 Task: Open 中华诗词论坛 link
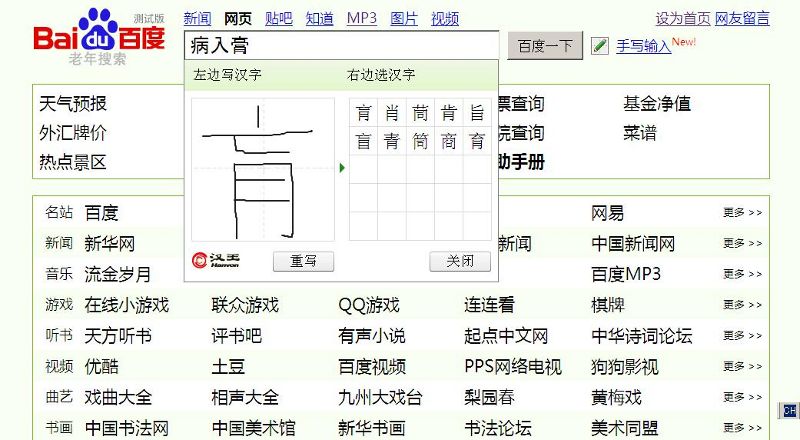click(642, 335)
